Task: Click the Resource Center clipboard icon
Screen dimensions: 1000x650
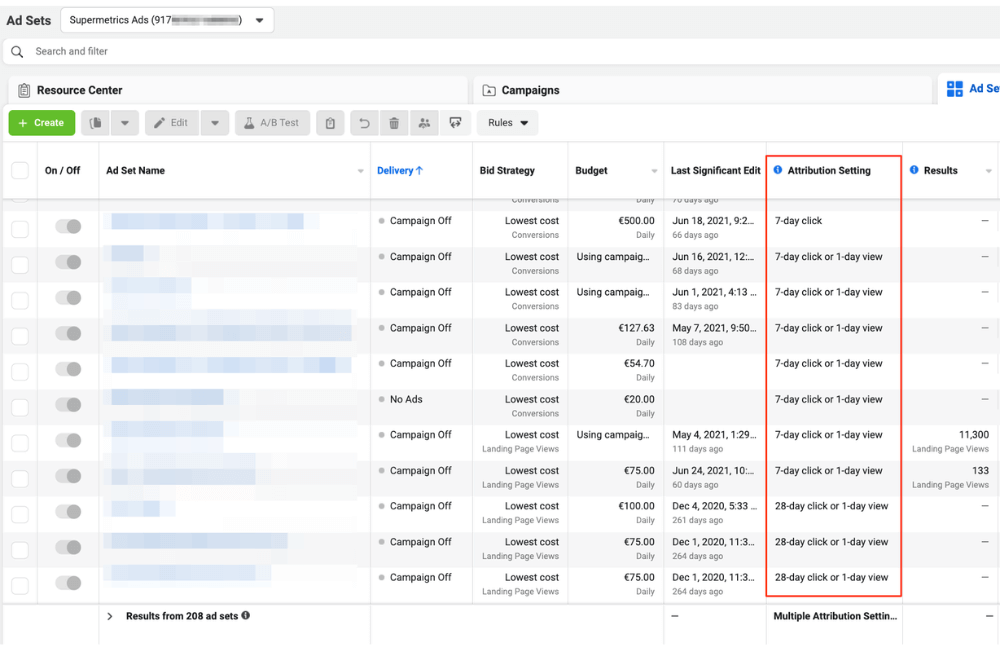Action: pos(22,89)
